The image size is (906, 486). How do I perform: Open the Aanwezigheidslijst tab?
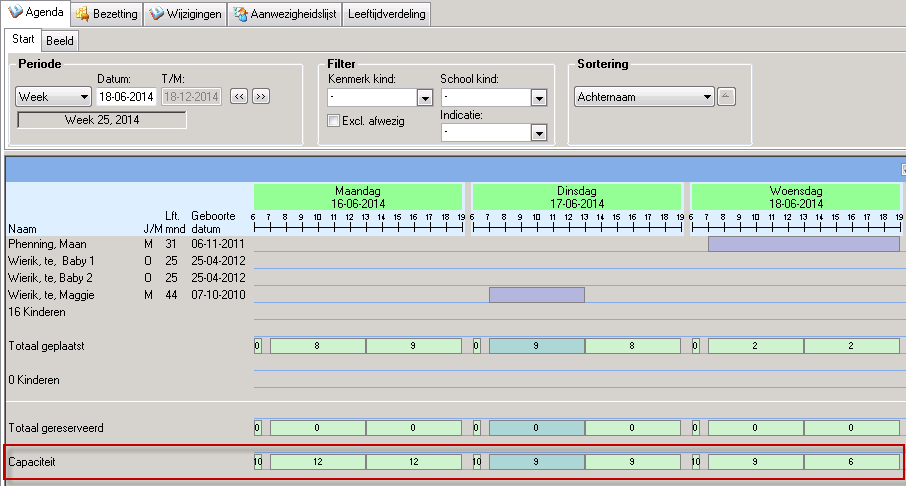coord(285,14)
